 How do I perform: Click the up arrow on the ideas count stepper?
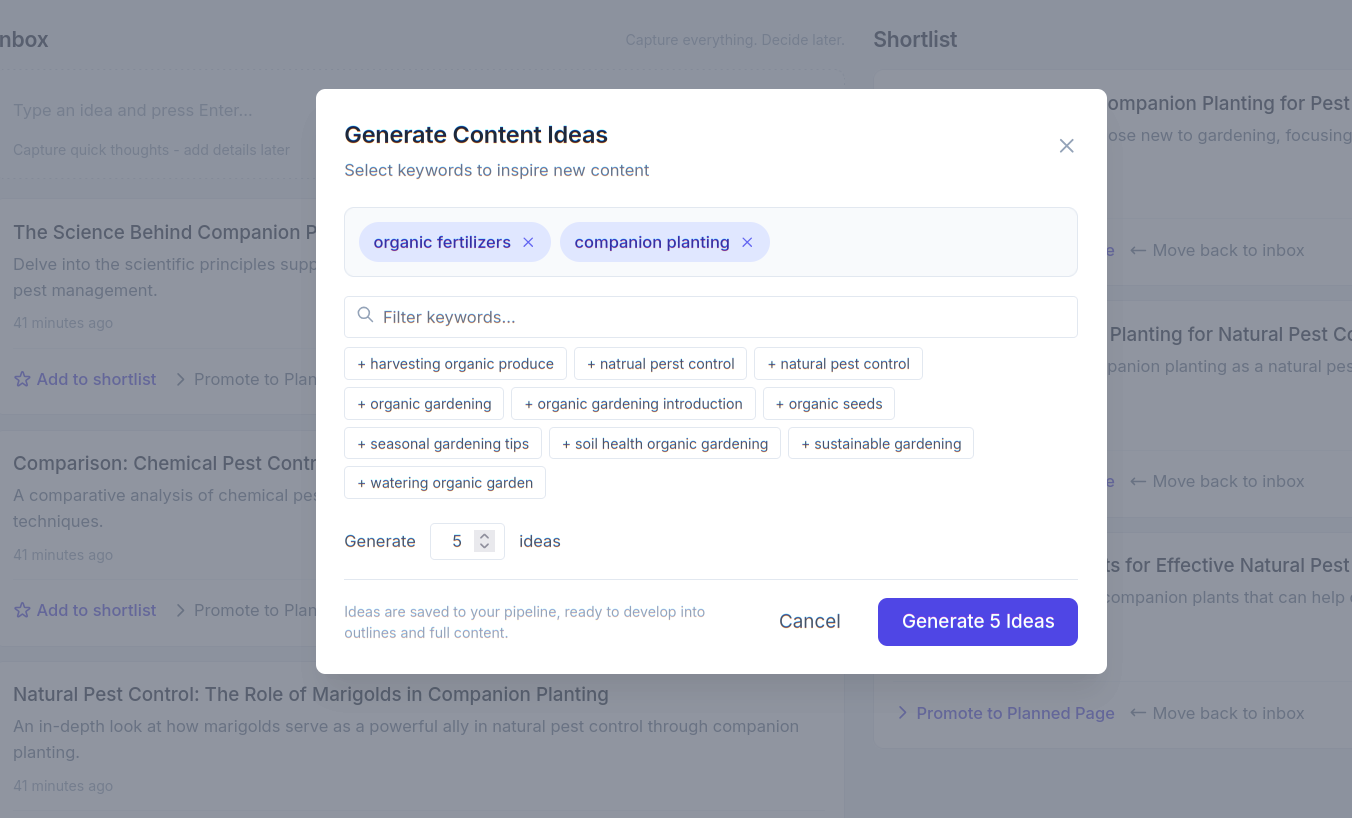(x=483, y=534)
